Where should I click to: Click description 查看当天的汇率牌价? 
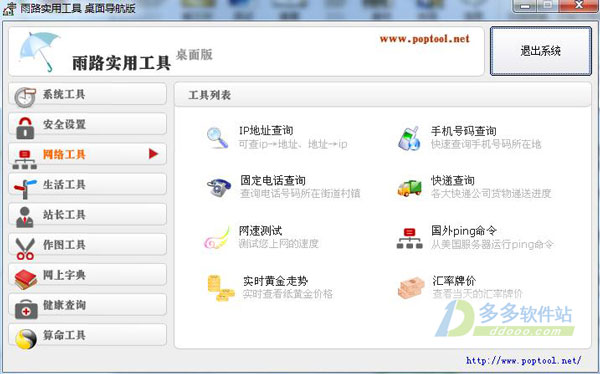coord(477,294)
